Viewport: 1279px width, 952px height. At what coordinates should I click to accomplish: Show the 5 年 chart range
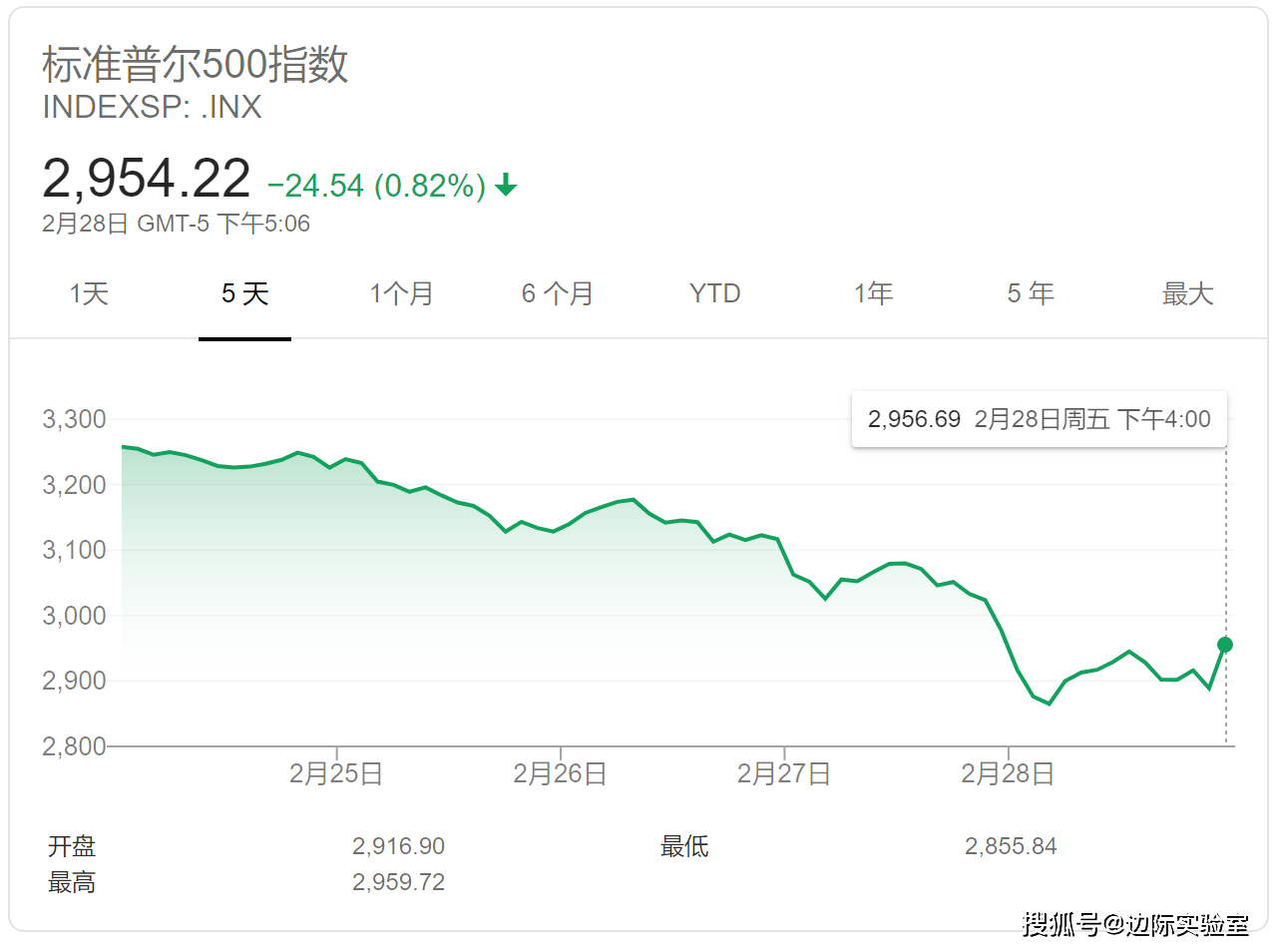[x=1030, y=293]
